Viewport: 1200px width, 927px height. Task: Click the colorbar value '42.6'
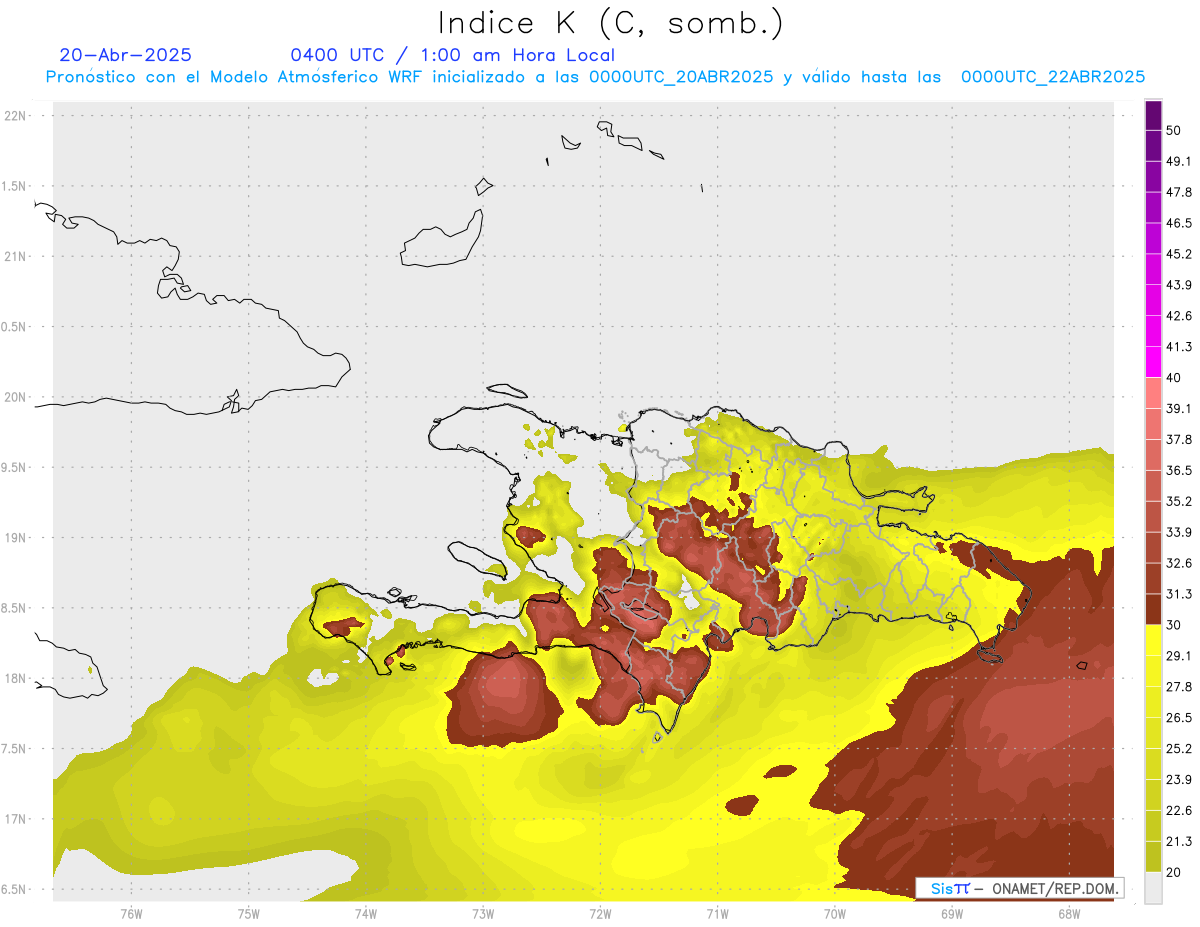tap(1179, 316)
